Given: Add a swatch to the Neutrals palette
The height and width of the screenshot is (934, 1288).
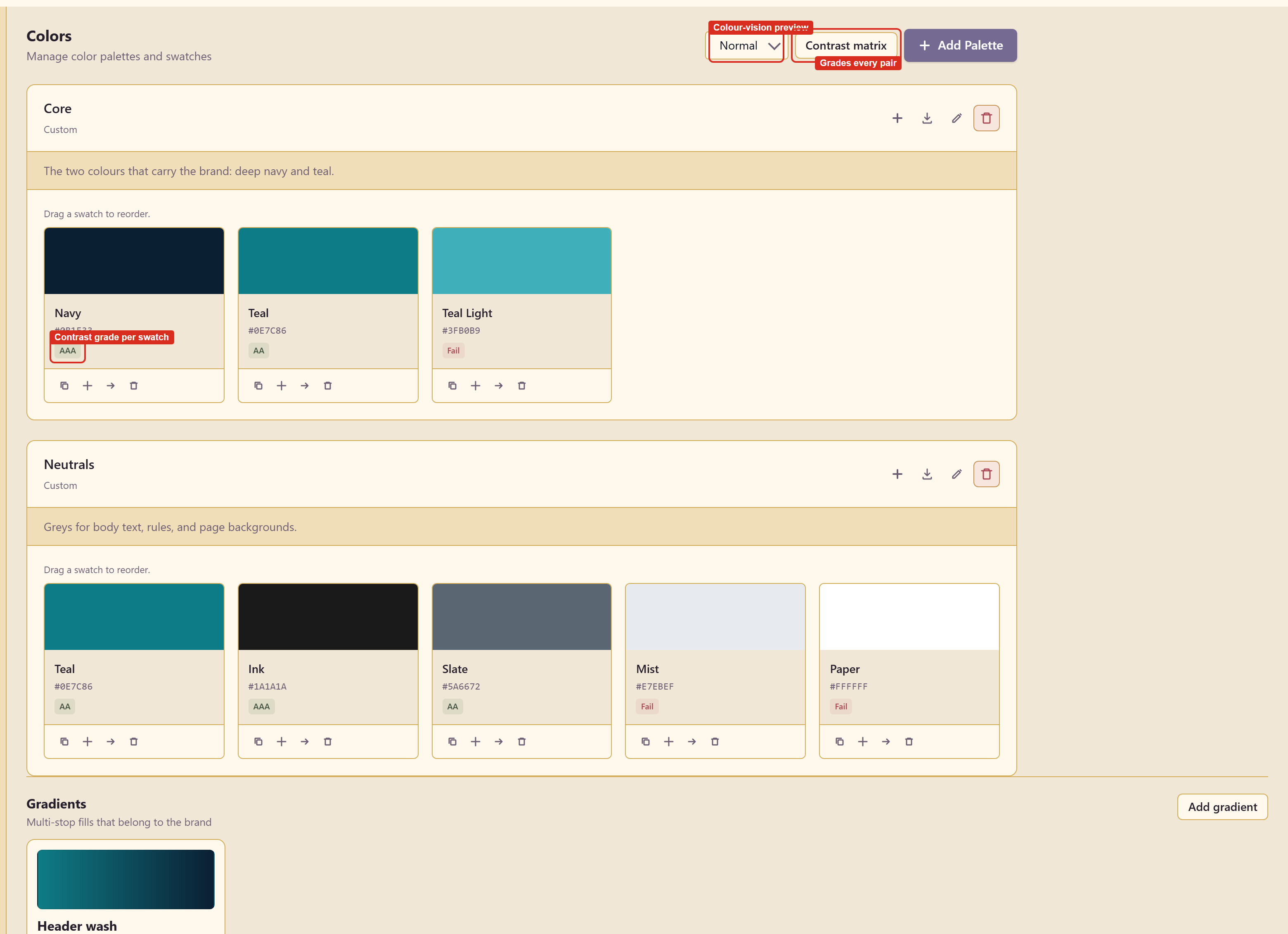Looking at the screenshot, I should click(897, 474).
